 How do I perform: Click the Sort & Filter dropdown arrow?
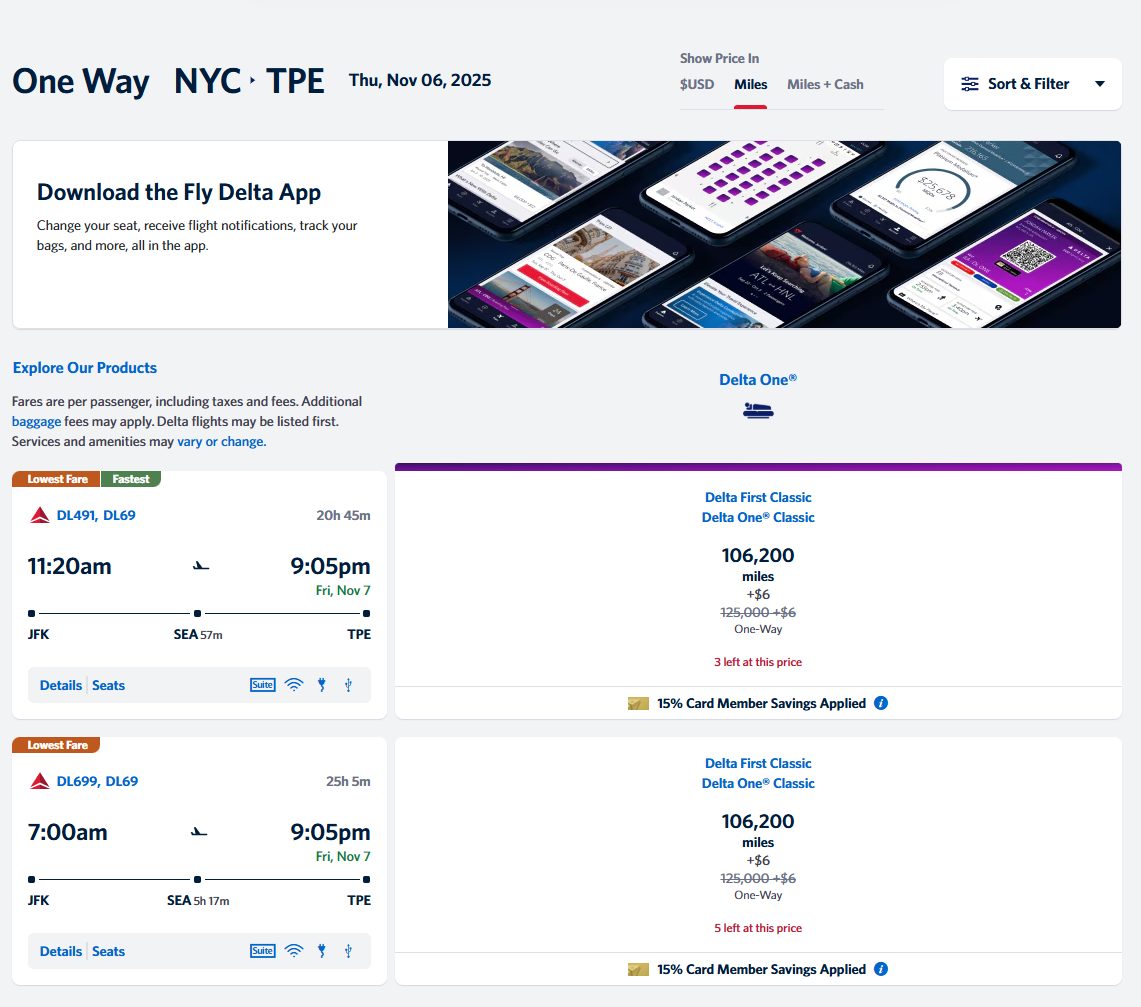pyautogui.click(x=1100, y=84)
